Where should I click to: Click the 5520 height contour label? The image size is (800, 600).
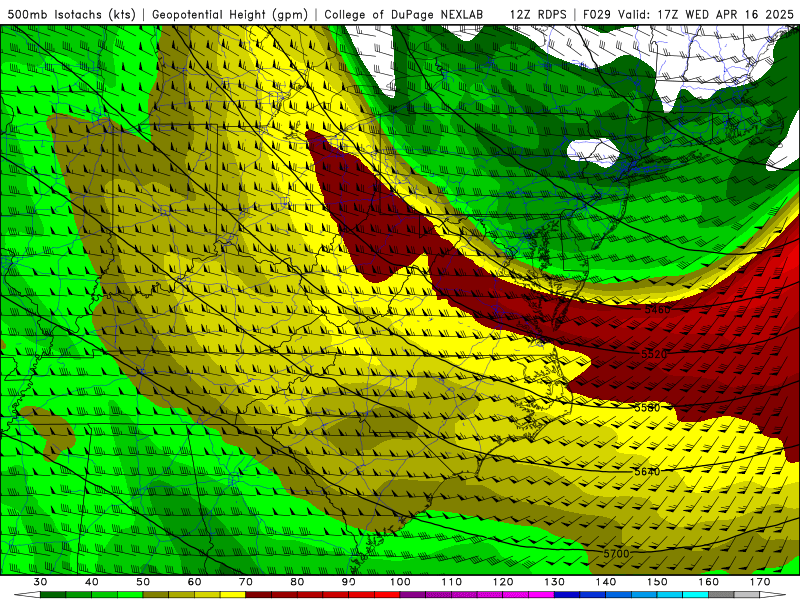[654, 354]
